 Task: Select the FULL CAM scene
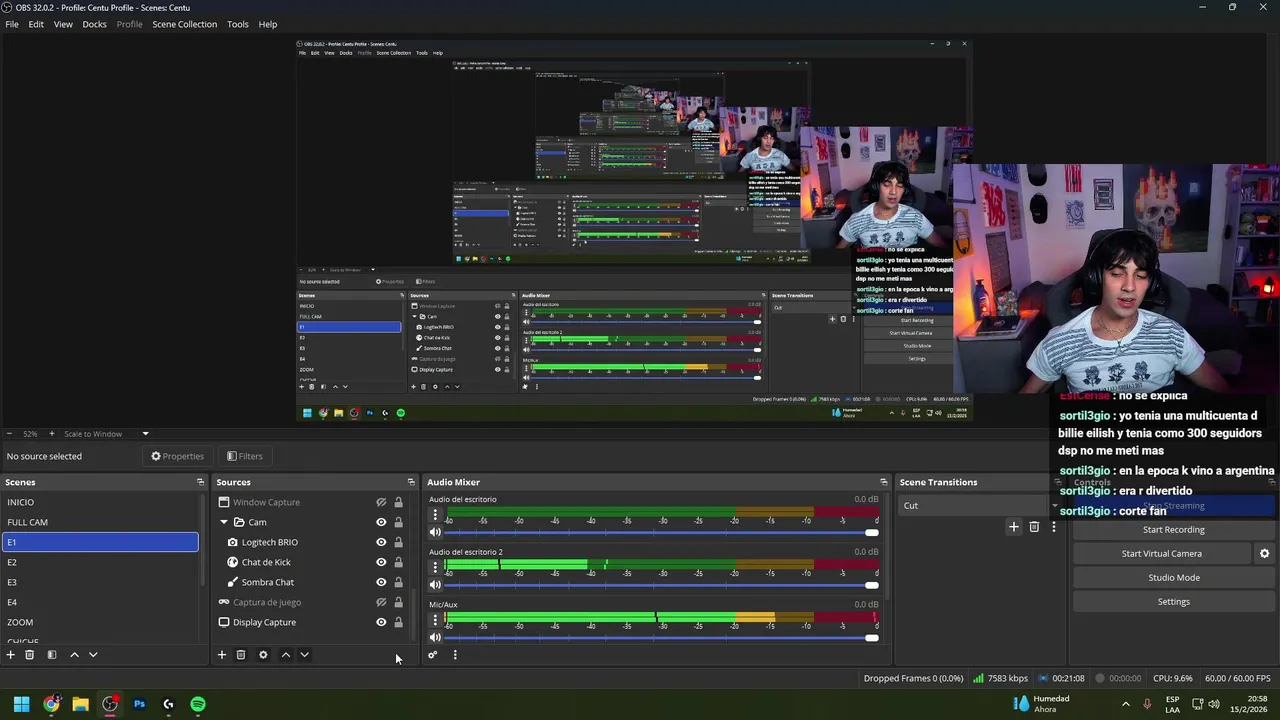[x=100, y=522]
